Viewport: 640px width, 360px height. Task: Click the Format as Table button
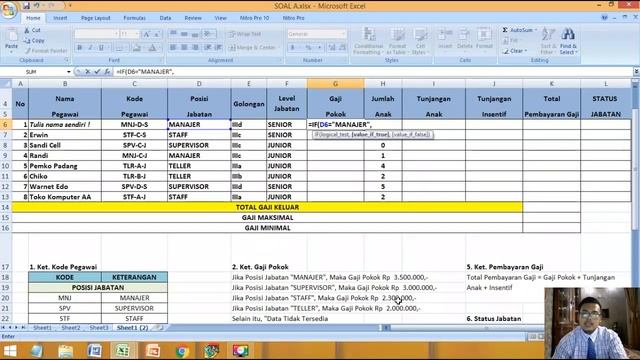click(x=397, y=41)
